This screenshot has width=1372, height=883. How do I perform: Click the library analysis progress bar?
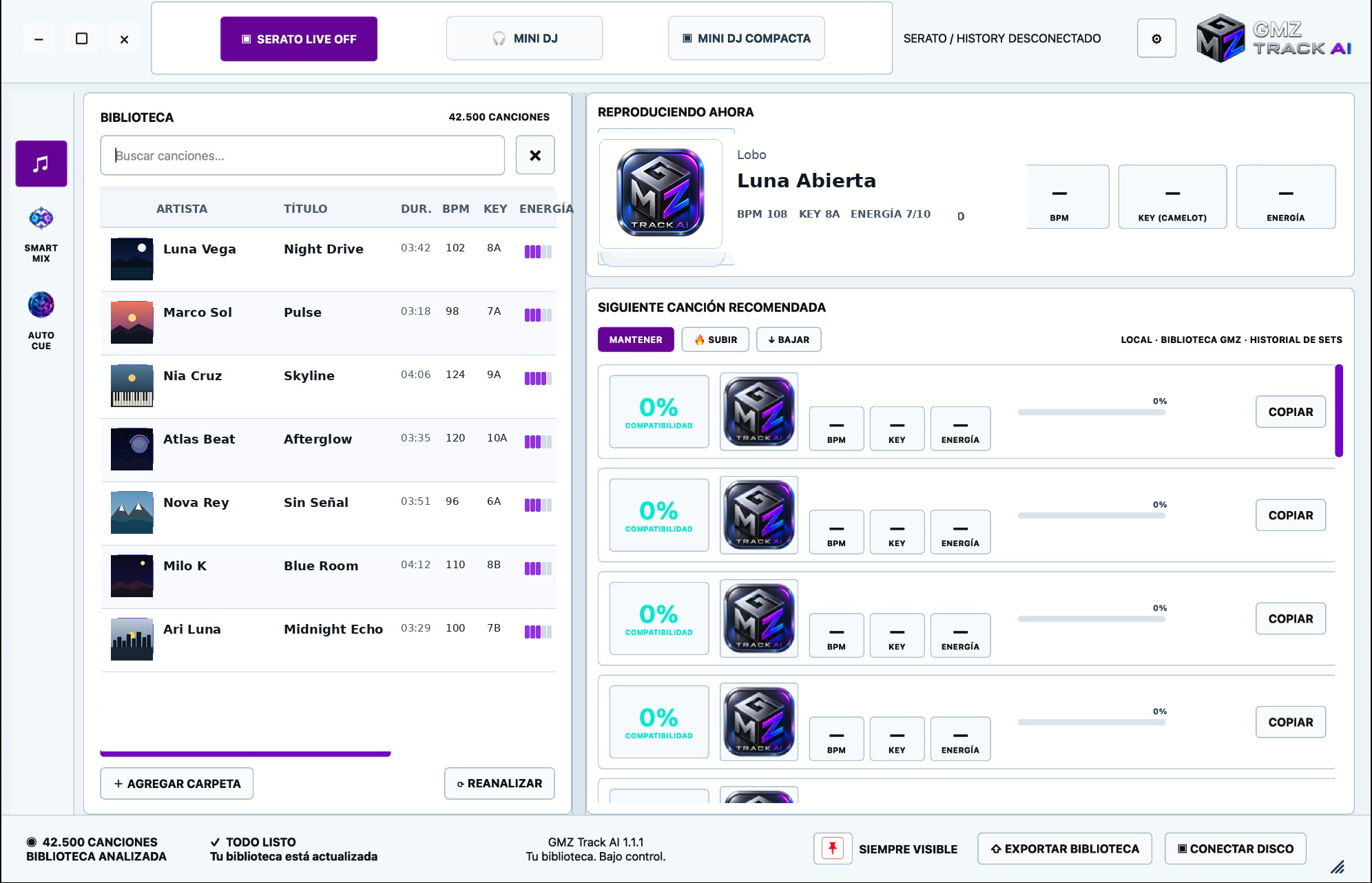[246, 754]
